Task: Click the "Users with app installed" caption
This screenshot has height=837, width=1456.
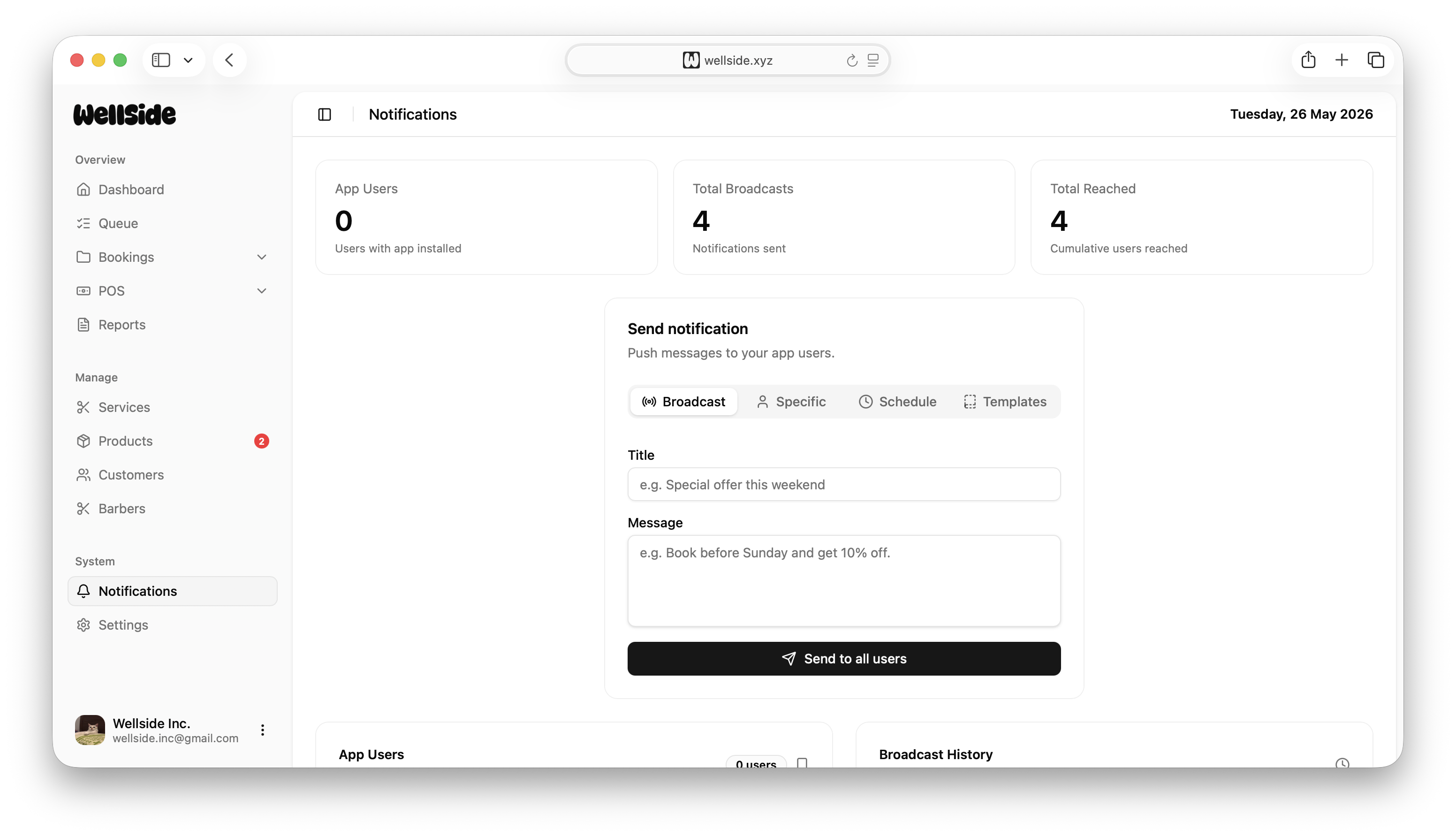Action: point(398,248)
